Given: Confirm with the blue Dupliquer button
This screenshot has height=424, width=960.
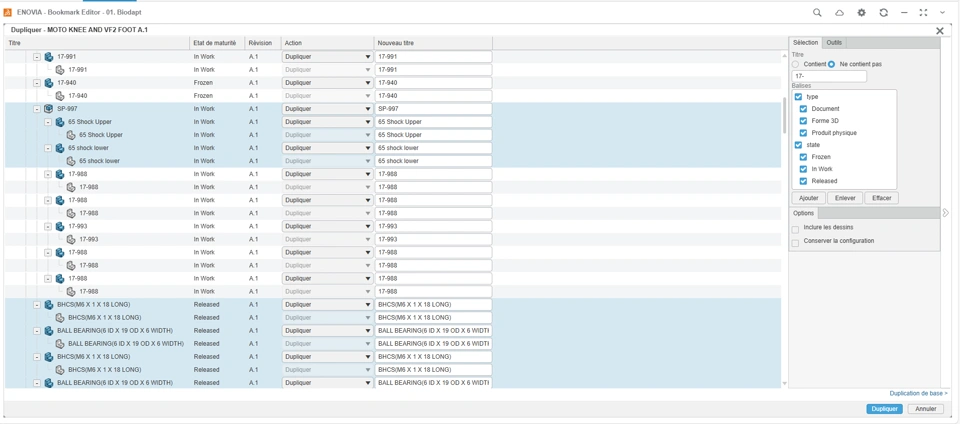Looking at the screenshot, I should [x=884, y=409].
